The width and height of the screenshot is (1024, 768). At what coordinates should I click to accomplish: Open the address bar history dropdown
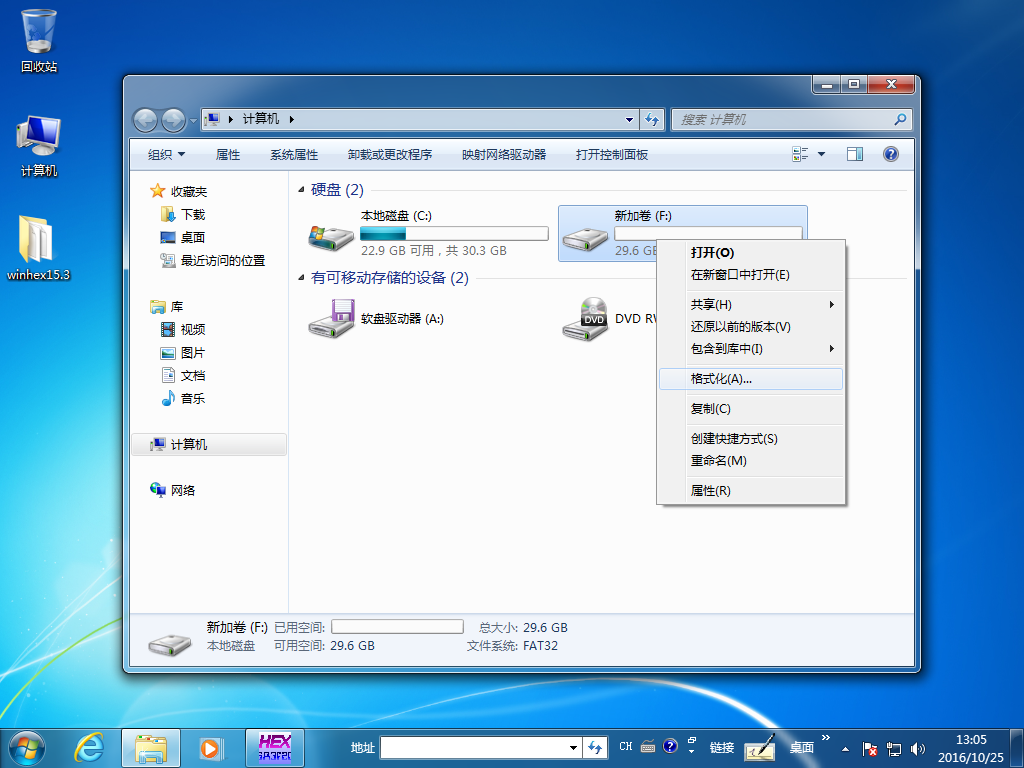pyautogui.click(x=630, y=120)
